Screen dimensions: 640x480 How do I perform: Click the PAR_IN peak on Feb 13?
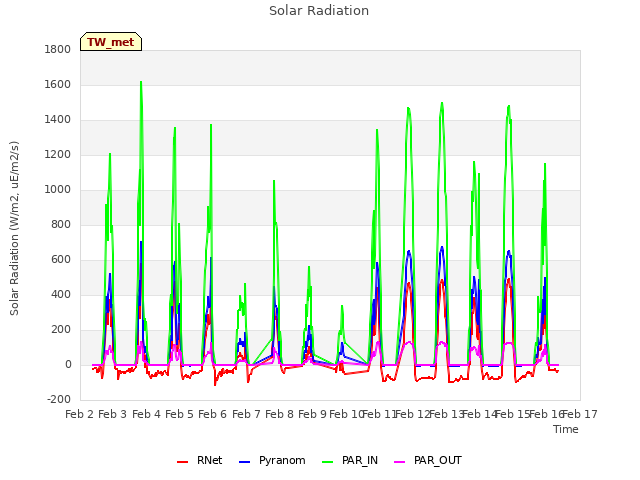442,103
